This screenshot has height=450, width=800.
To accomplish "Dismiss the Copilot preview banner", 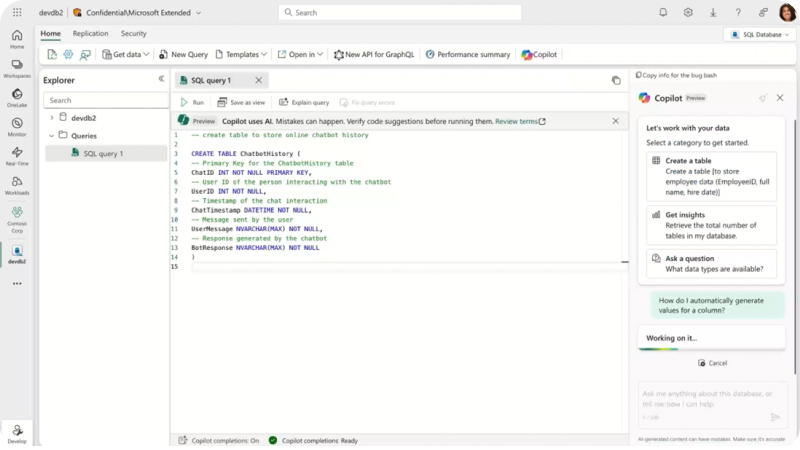I will tap(615, 121).
